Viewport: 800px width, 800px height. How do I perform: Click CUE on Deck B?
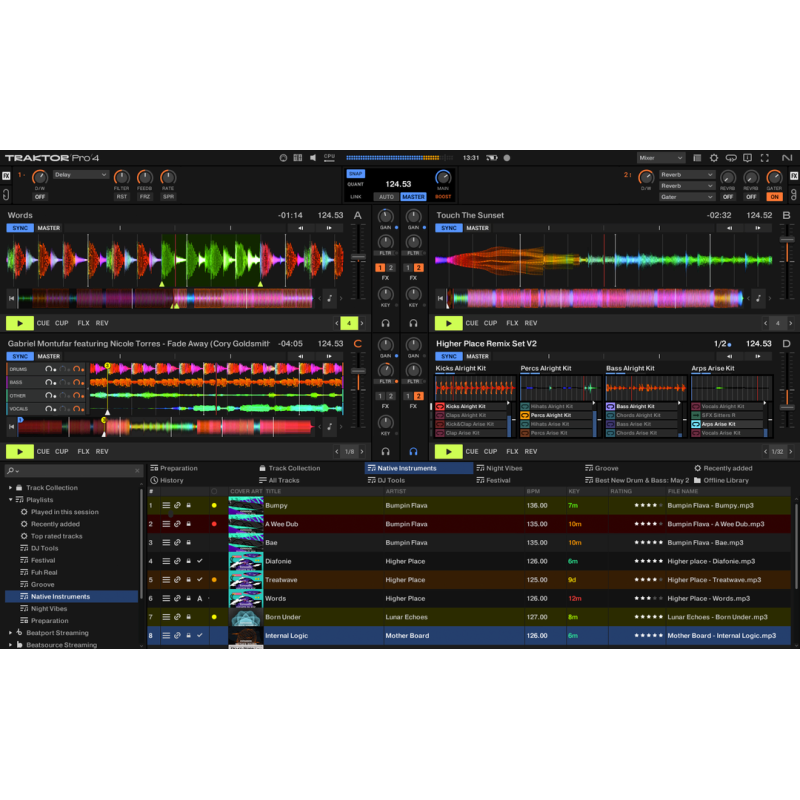pyautogui.click(x=472, y=323)
